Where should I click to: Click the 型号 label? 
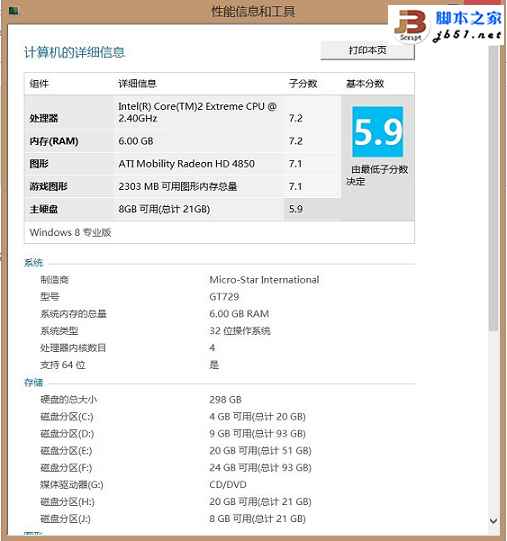click(49, 297)
